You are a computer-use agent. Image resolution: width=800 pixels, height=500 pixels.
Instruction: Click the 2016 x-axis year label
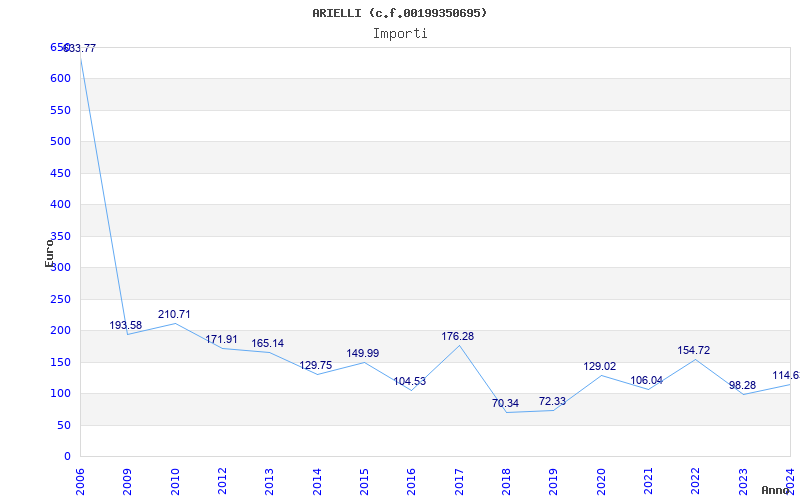point(411,482)
